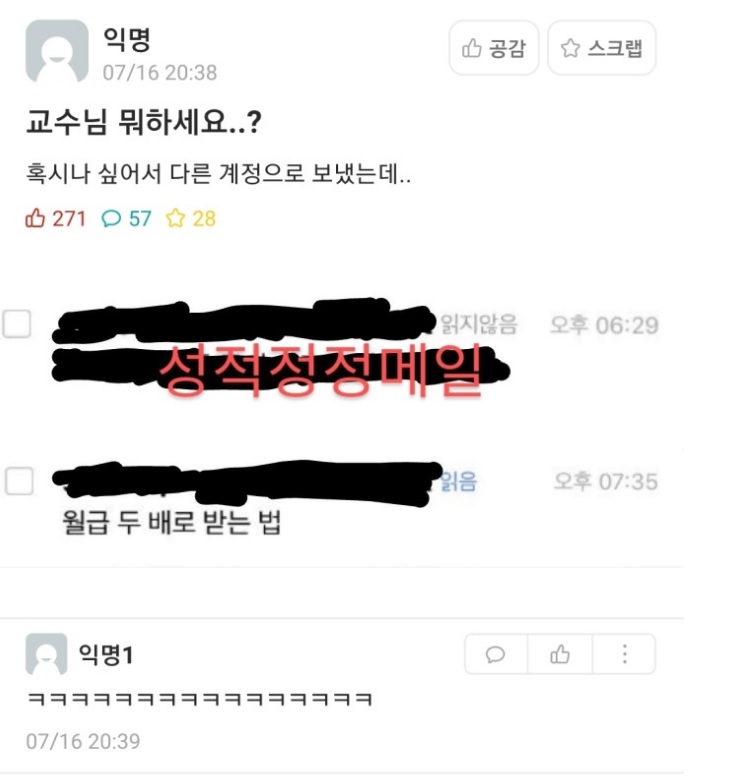Viewport: 749px width, 784px height.
Task: Click the anonymous author profile avatar
Action: pos(57,51)
